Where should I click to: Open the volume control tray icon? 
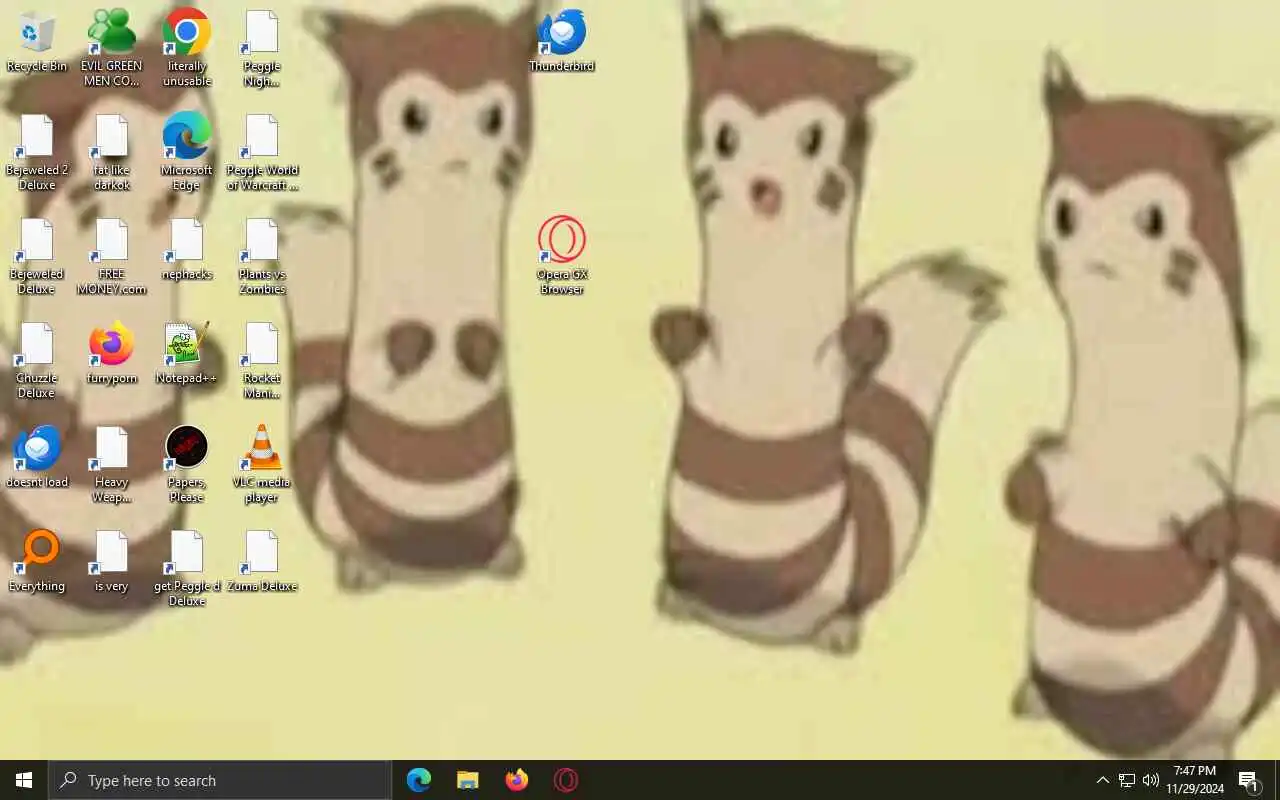pyautogui.click(x=1151, y=780)
